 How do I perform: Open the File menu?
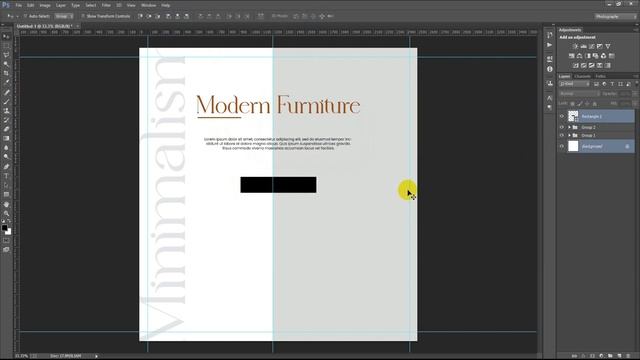point(19,5)
